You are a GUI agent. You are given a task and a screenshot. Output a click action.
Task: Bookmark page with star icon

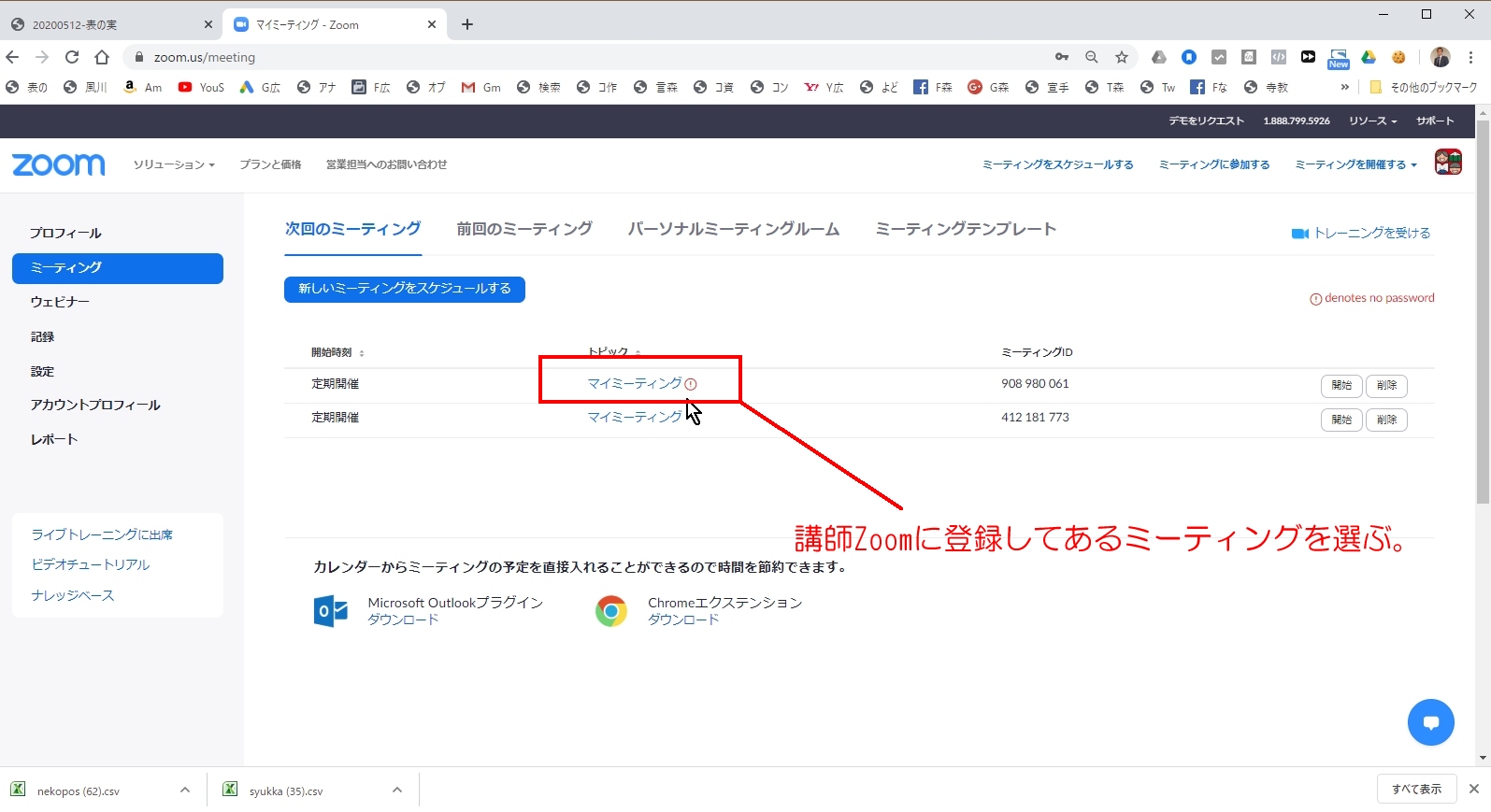[x=1122, y=57]
